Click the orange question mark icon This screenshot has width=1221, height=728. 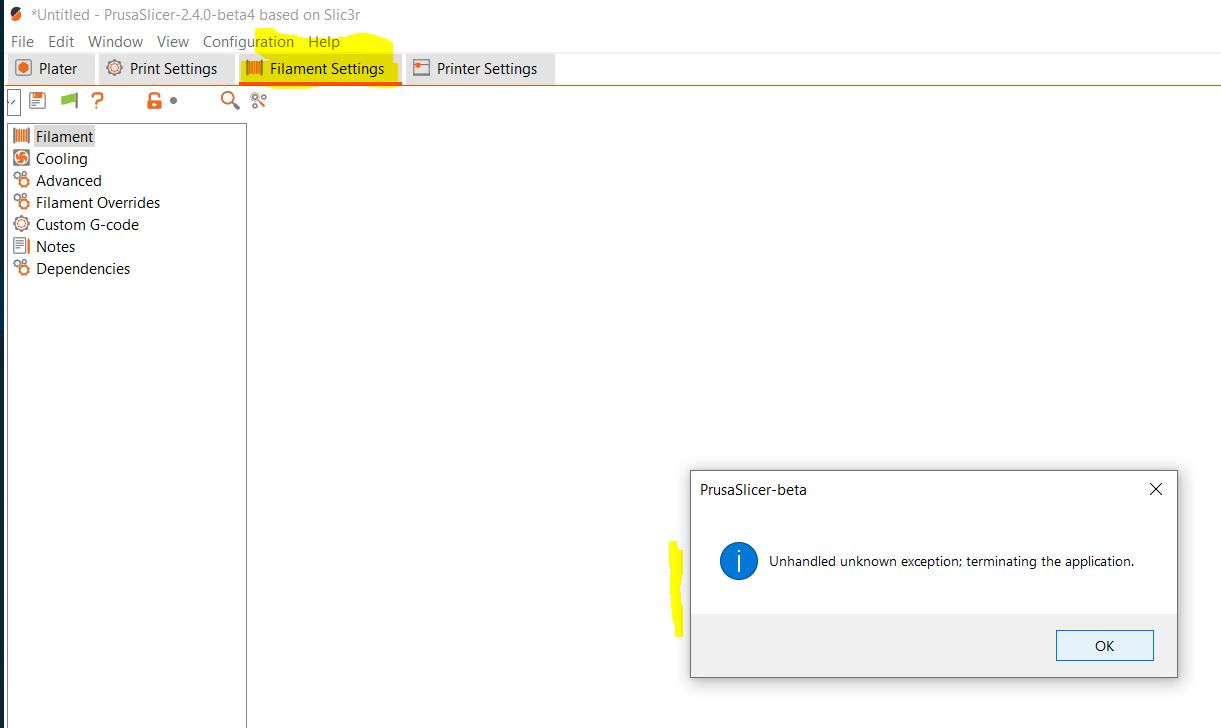tap(97, 100)
